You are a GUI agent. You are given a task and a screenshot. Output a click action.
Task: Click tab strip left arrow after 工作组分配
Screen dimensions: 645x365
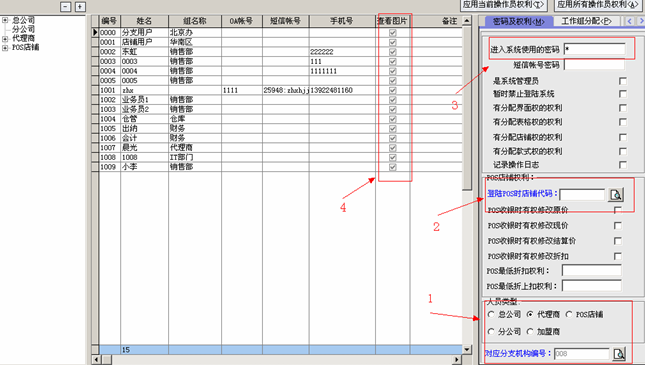[x=629, y=21]
